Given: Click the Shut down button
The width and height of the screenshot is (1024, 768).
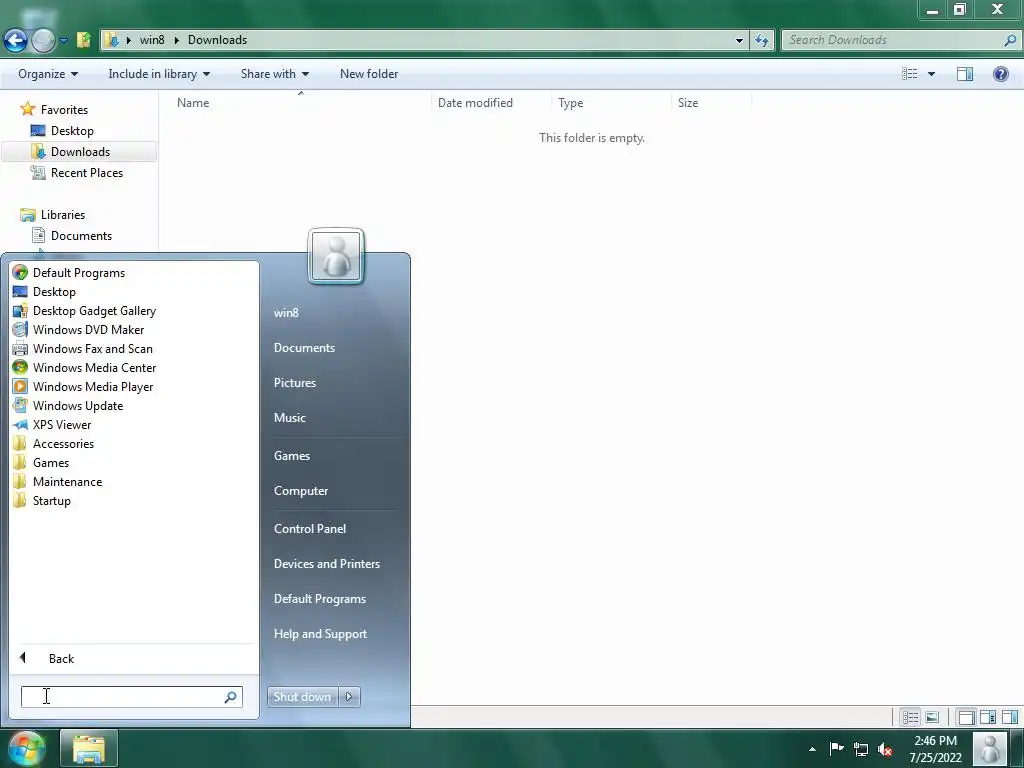Looking at the screenshot, I should [x=302, y=697].
